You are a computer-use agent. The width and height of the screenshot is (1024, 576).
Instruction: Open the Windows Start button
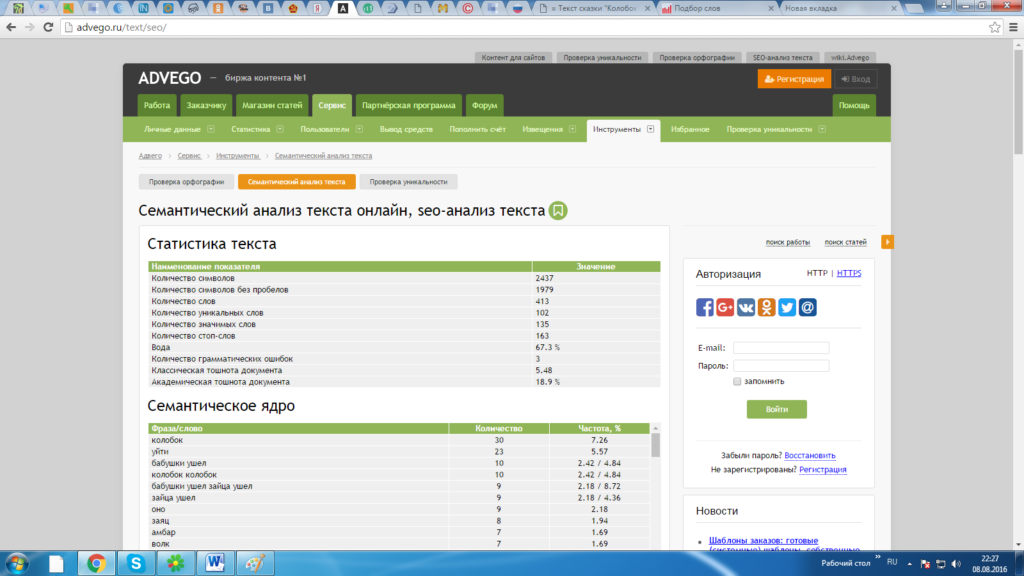coord(17,563)
